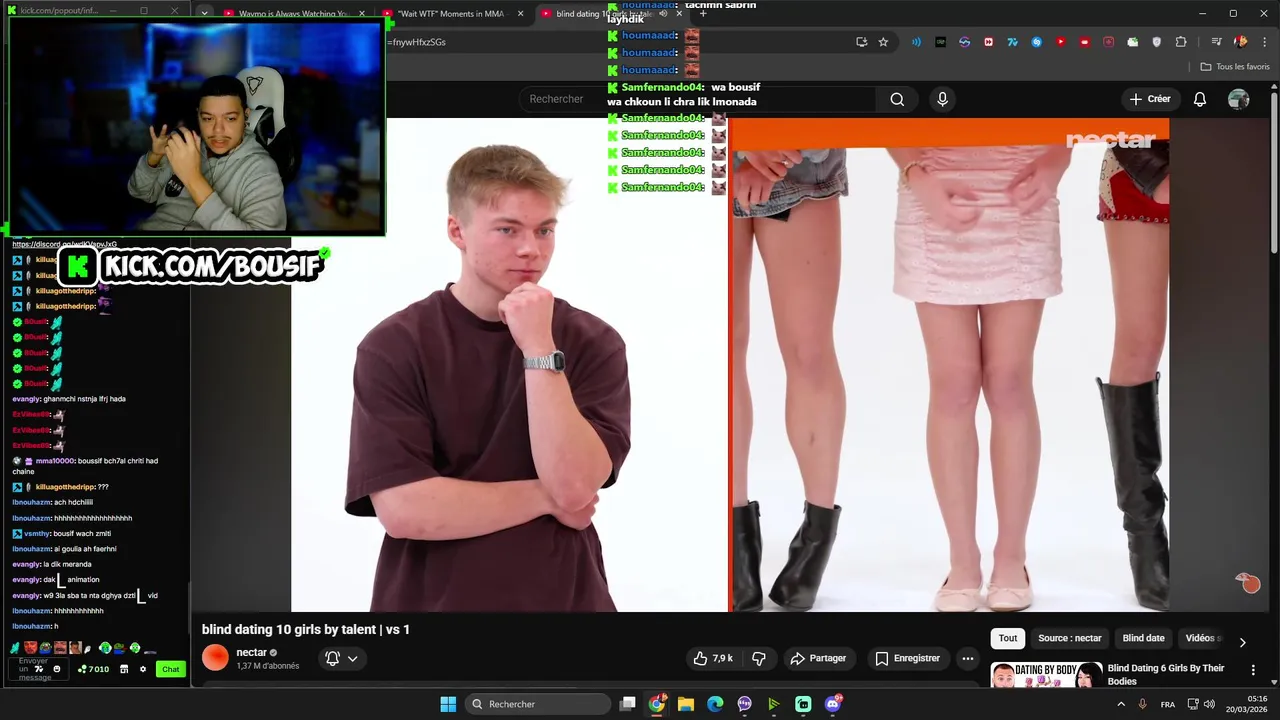Click the install app icon in address bar
This screenshot has height=720, width=1280.
coord(861,42)
